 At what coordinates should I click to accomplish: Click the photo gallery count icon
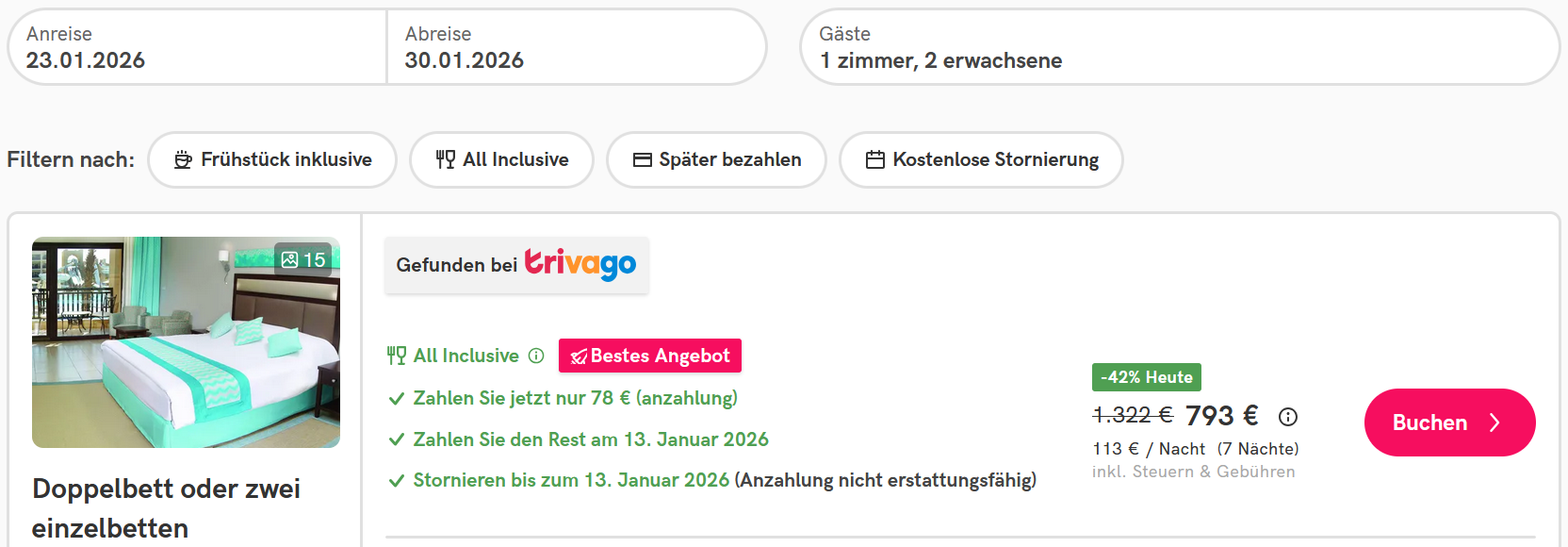290,259
